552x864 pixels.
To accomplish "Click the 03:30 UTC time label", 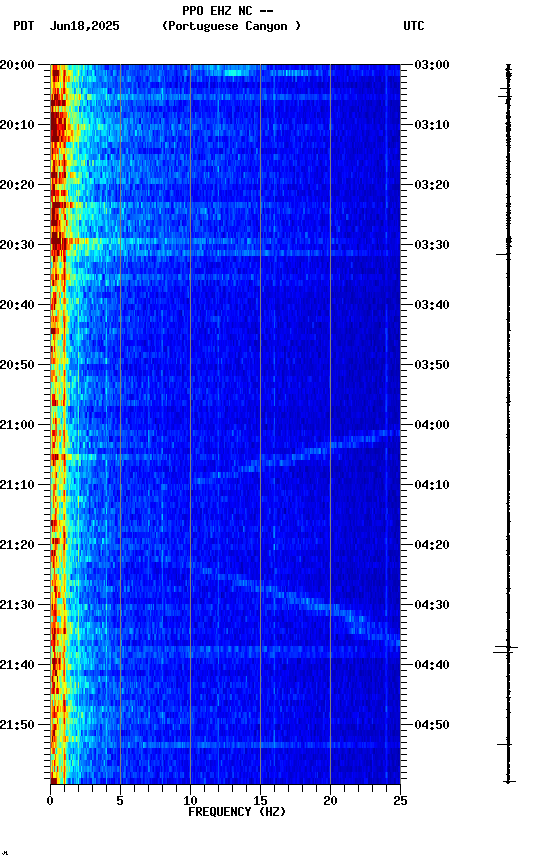I will tap(432, 245).
